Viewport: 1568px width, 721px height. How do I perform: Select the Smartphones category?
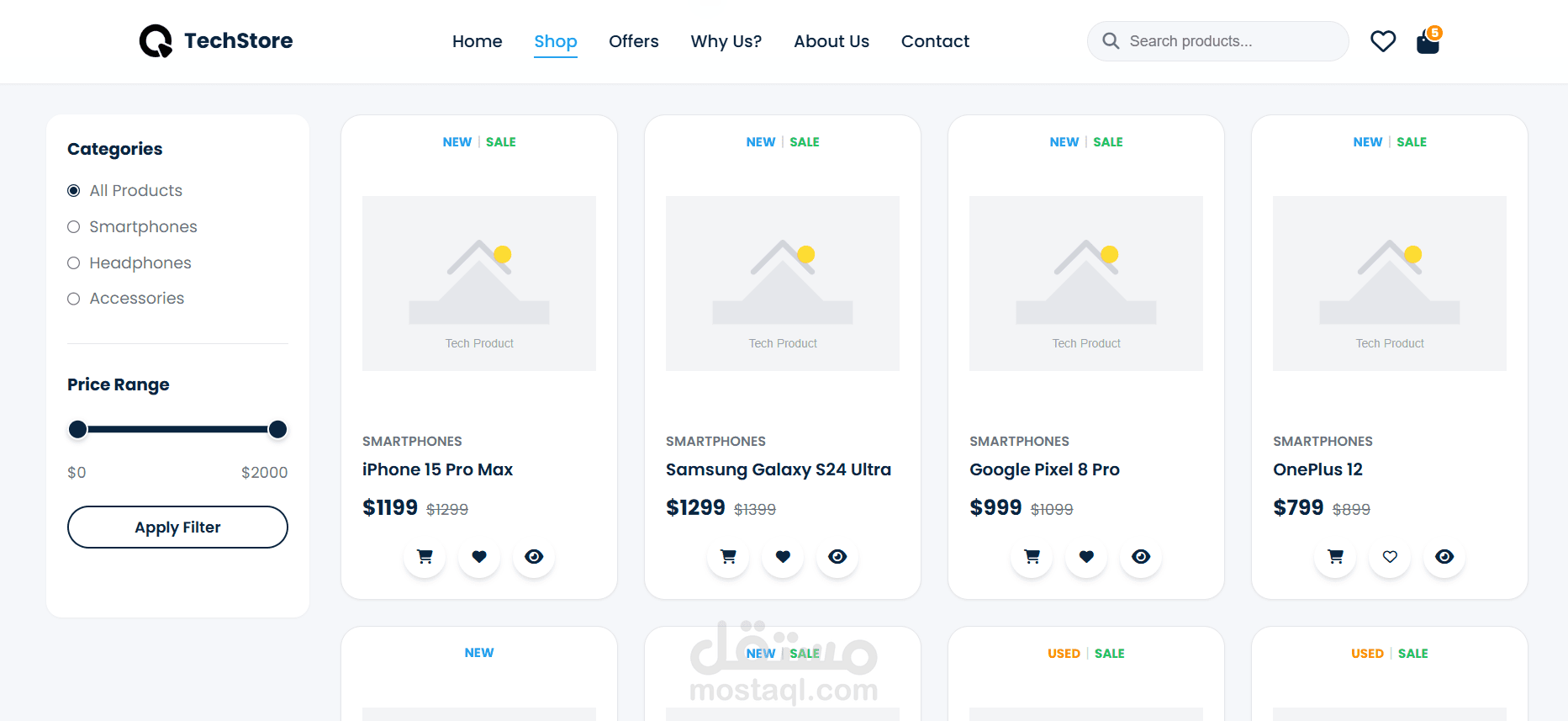[x=132, y=227]
